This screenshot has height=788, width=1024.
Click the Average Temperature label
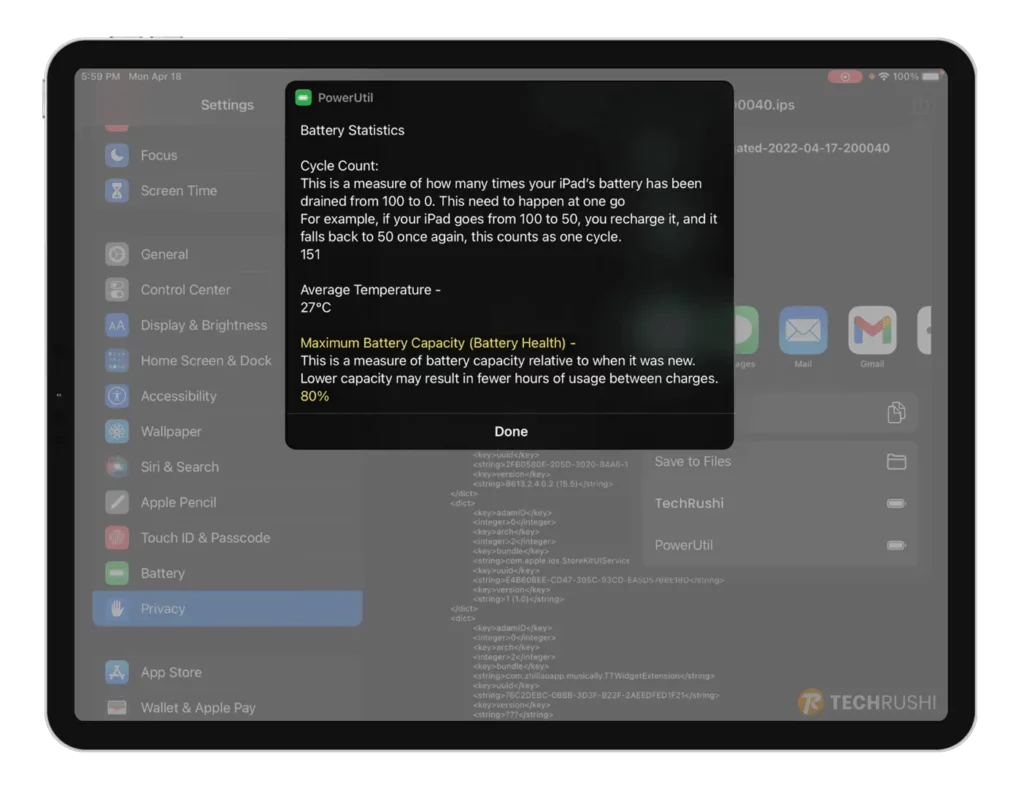[x=370, y=290]
